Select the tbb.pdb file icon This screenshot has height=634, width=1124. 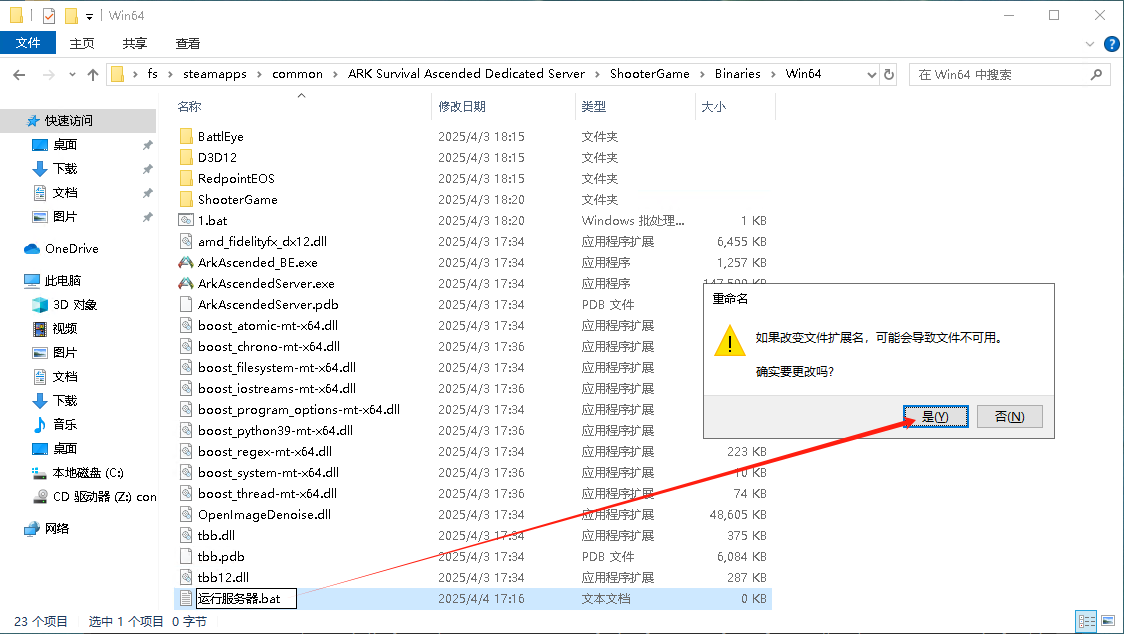click(x=186, y=557)
